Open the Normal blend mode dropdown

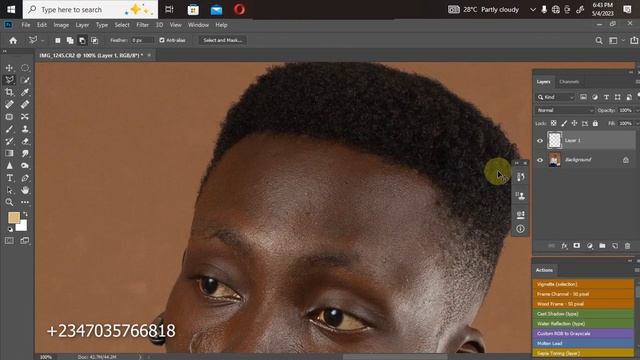click(x=565, y=110)
